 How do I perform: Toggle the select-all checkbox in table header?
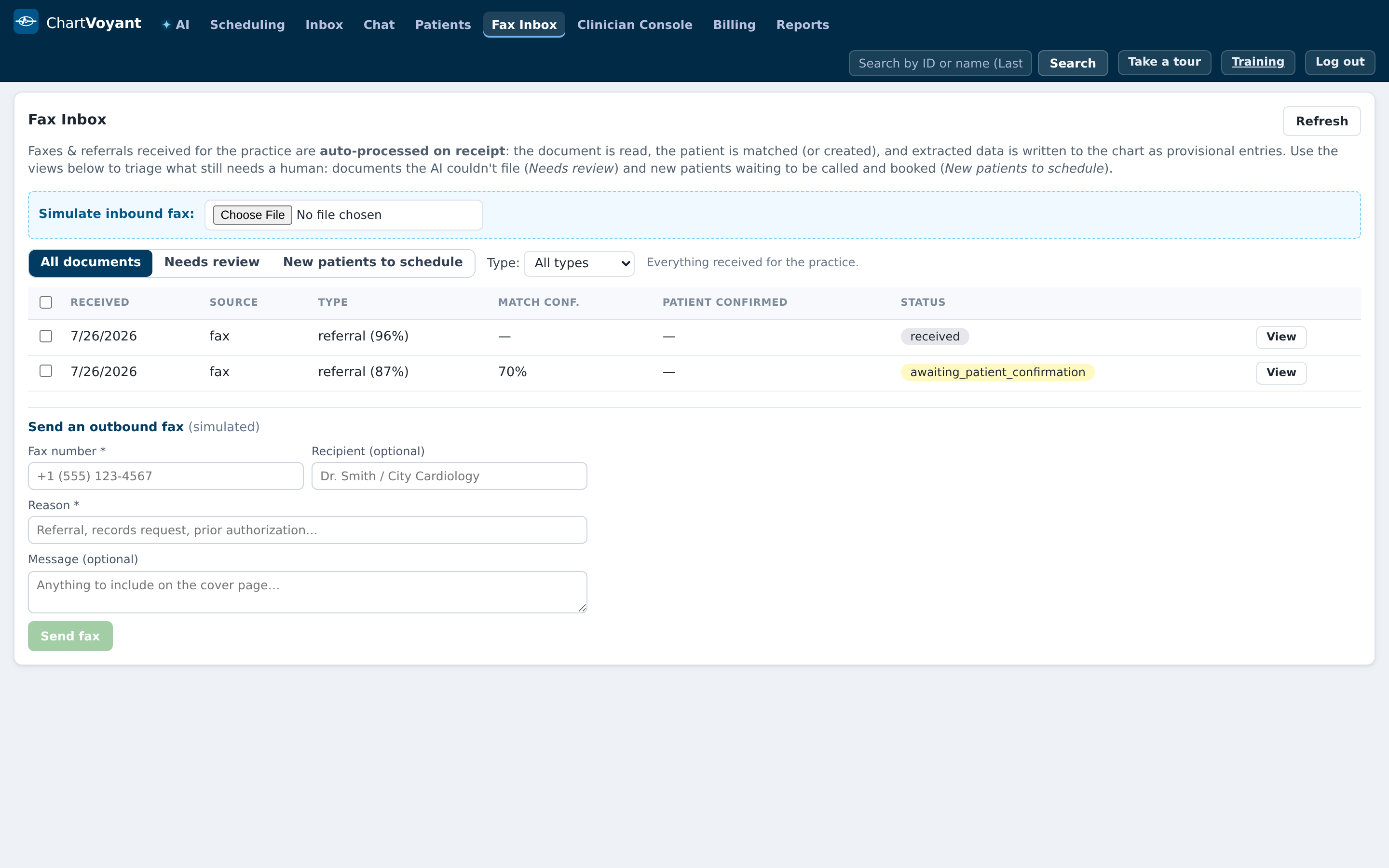click(x=46, y=302)
